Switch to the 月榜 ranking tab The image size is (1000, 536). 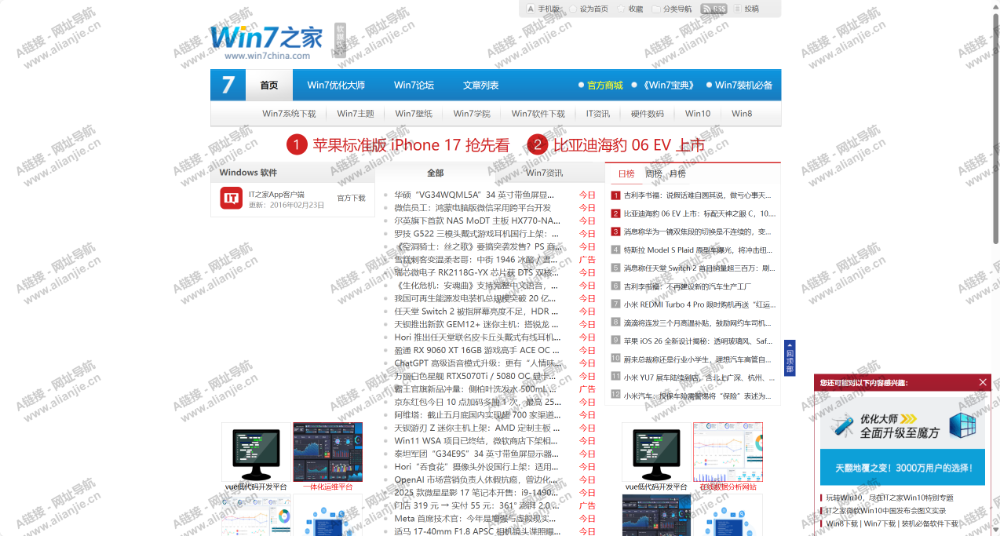tap(677, 174)
